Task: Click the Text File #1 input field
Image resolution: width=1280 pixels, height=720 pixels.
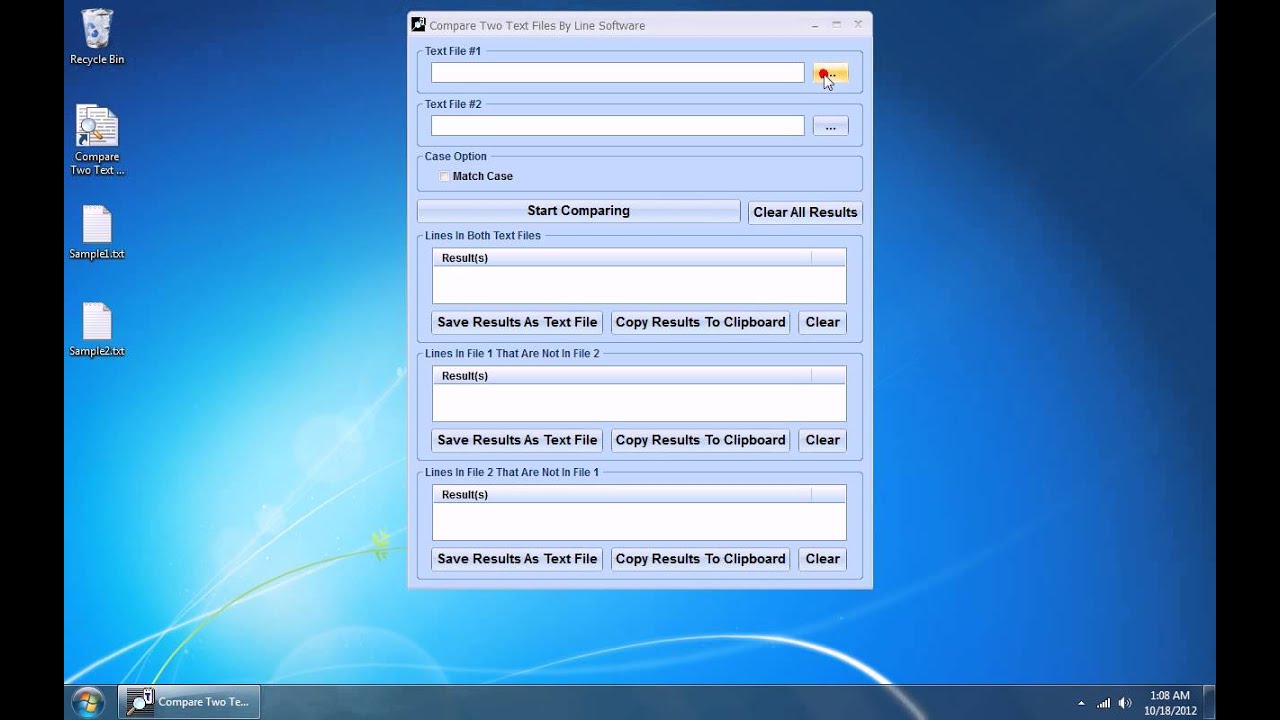Action: pyautogui.click(x=616, y=72)
